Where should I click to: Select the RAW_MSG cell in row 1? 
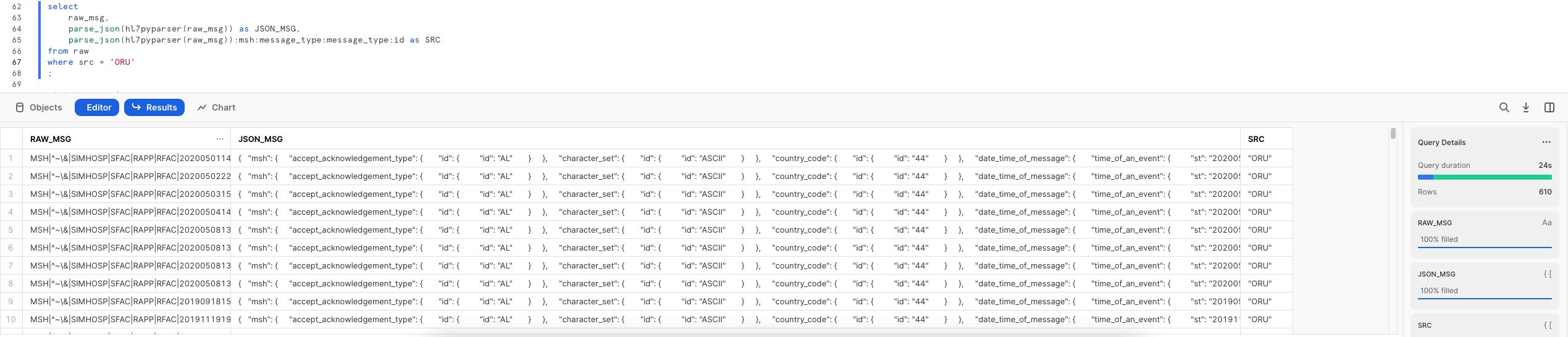pyautogui.click(x=130, y=159)
